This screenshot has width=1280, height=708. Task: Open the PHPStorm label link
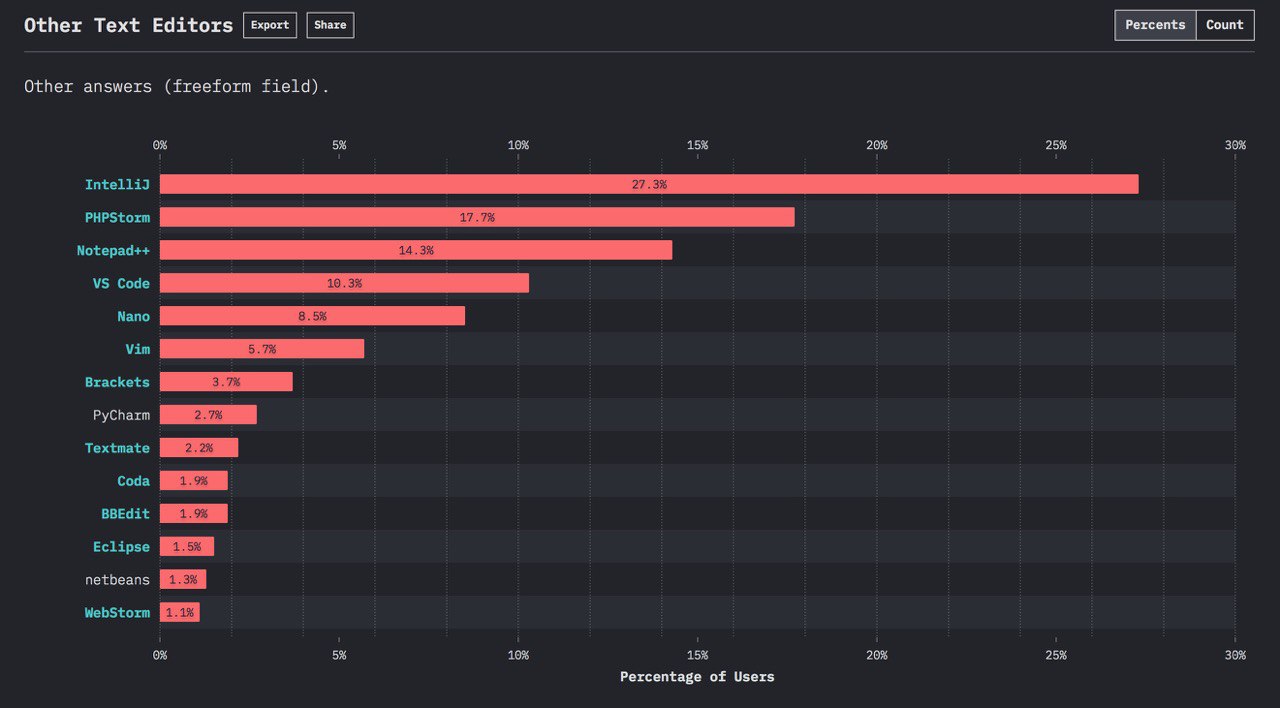point(117,217)
